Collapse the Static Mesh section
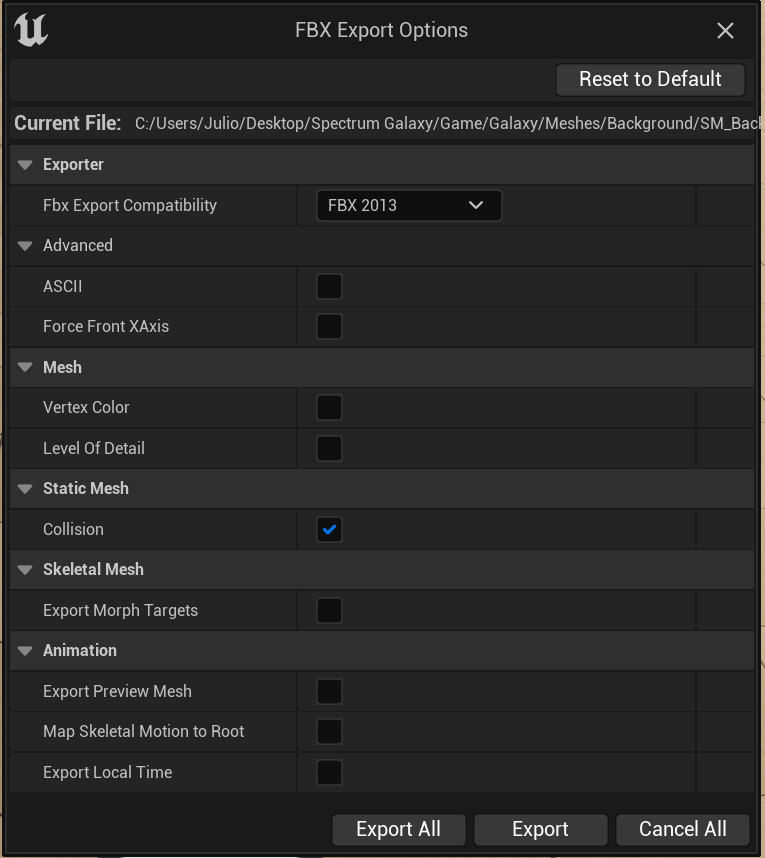 25,489
